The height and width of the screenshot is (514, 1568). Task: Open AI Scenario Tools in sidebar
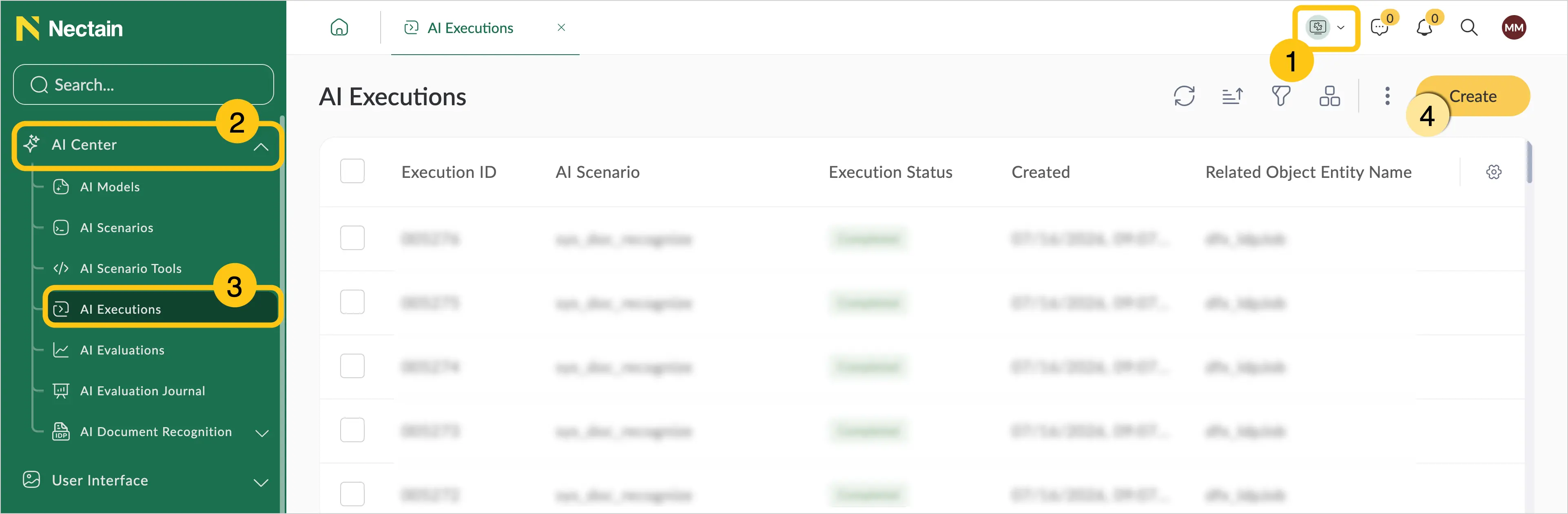[x=130, y=268]
